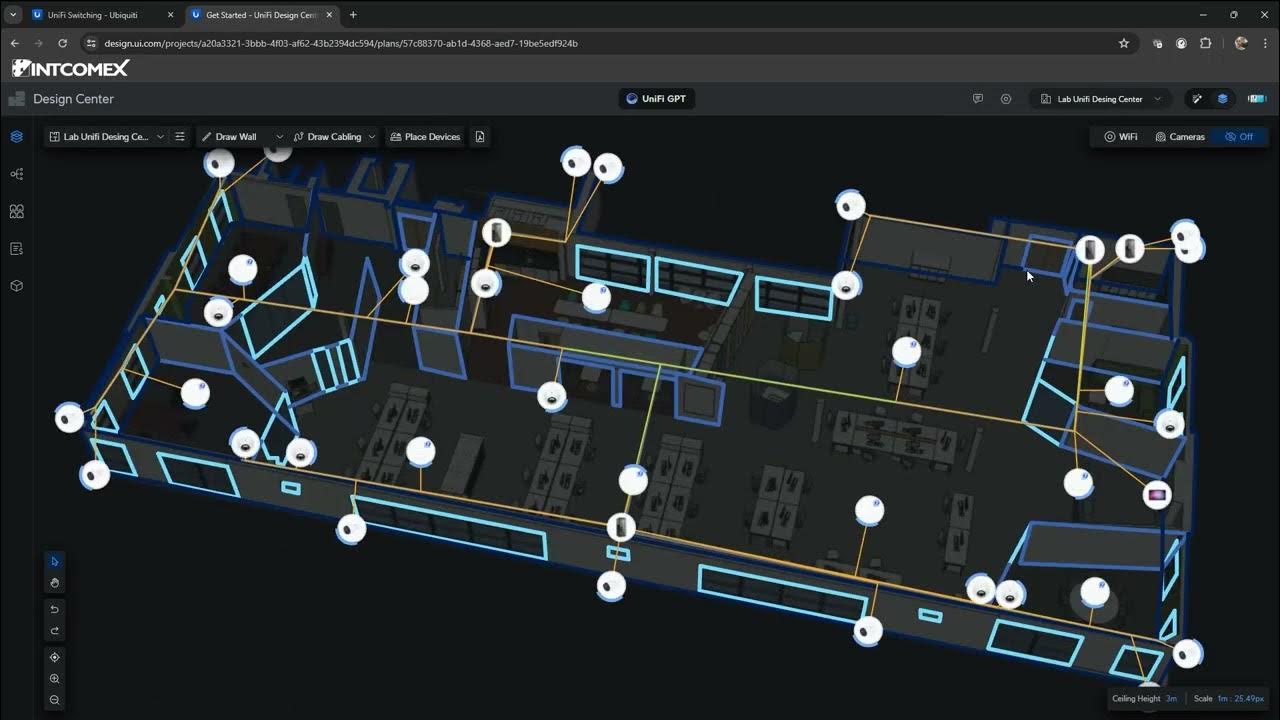The width and height of the screenshot is (1280, 720).
Task: Open the UniFi GPT assistant
Action: click(656, 99)
